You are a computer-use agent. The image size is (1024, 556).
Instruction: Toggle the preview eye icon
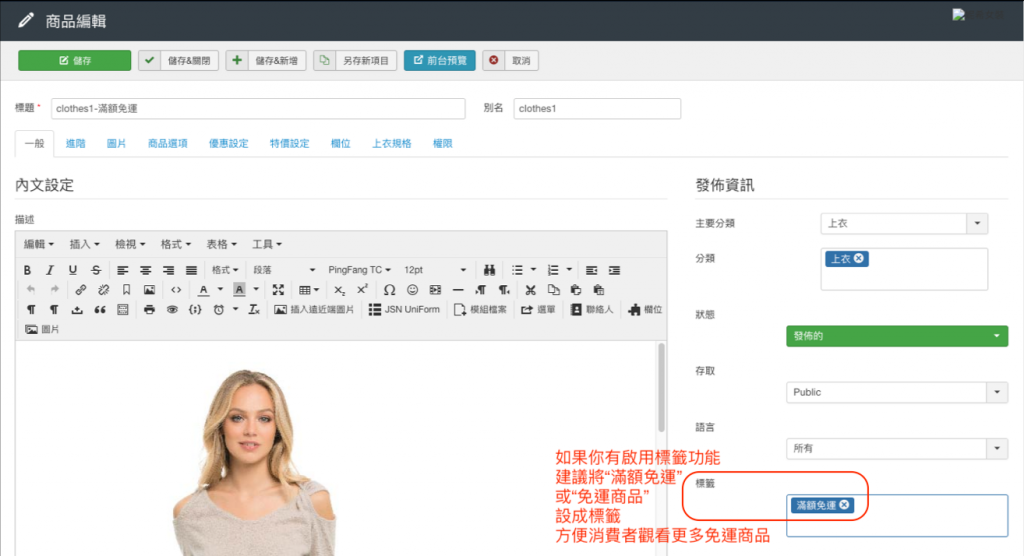pos(172,310)
